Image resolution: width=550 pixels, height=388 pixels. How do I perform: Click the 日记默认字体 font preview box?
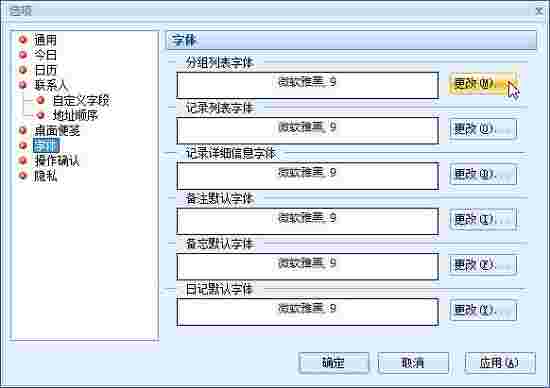point(308,312)
